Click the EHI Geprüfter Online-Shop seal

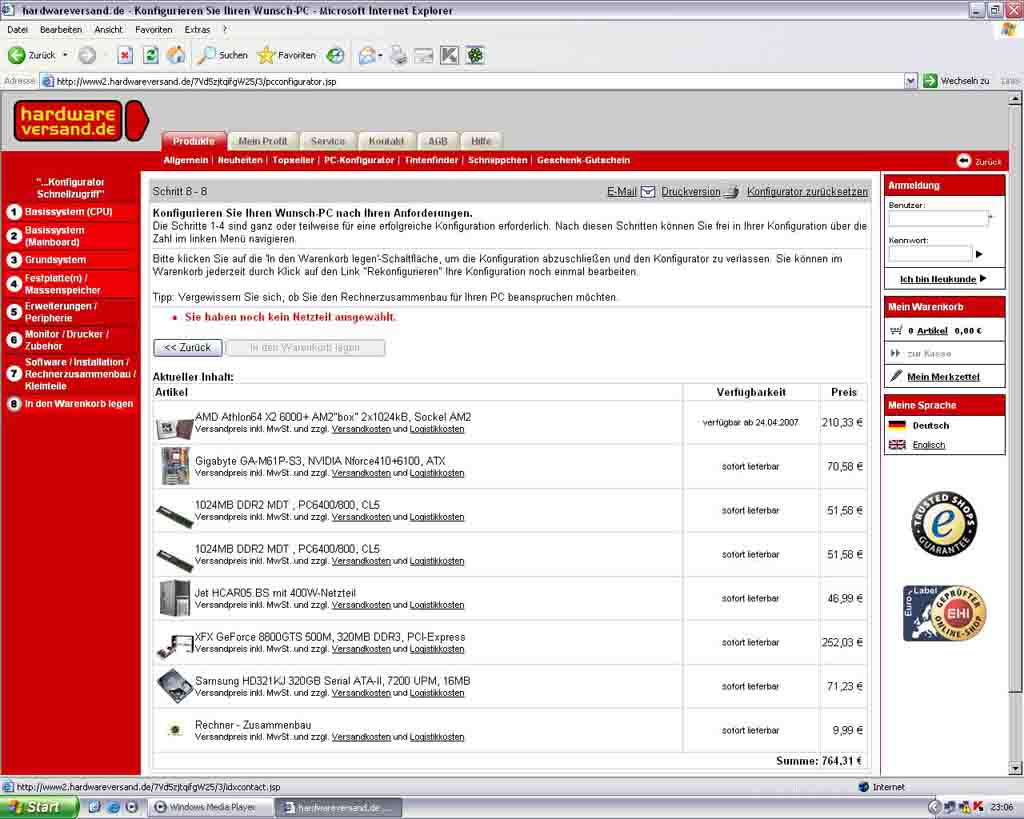[x=944, y=613]
